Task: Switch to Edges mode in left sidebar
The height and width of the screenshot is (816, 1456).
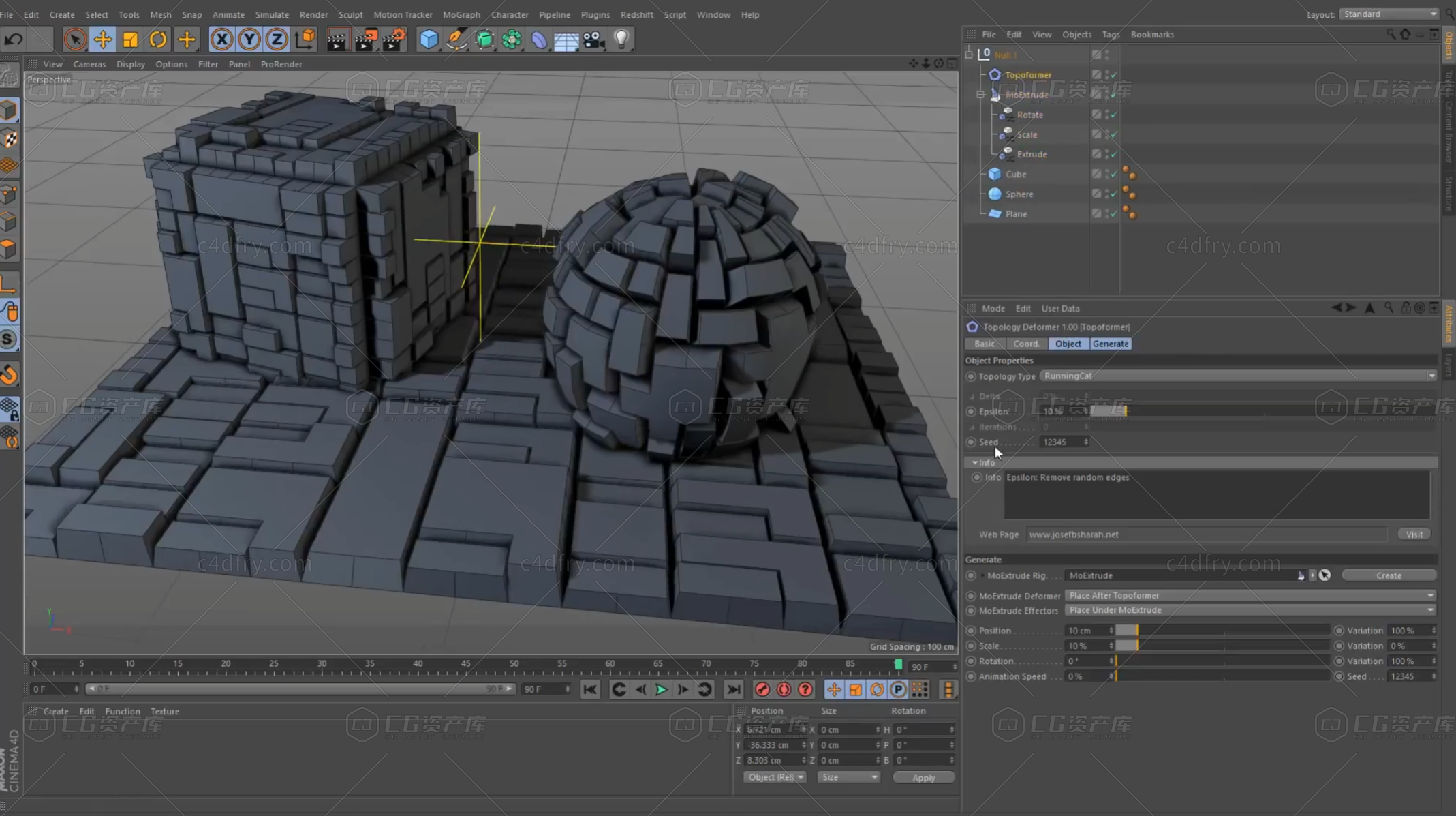Action: coord(10,222)
